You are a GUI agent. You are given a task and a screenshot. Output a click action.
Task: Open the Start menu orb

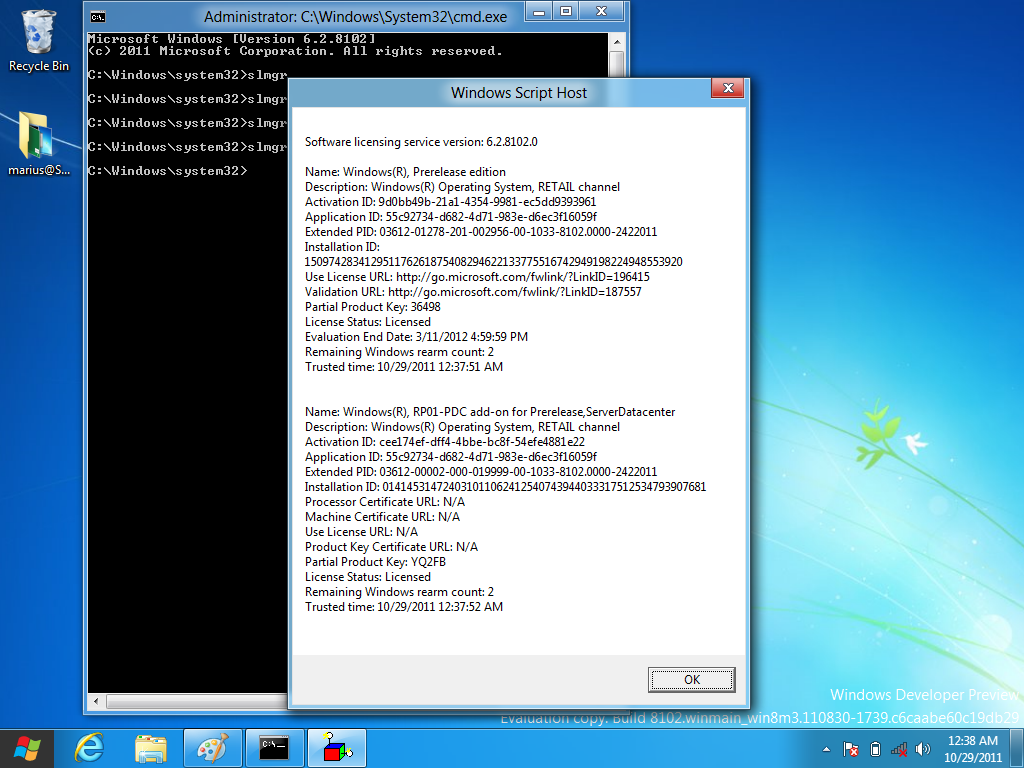coord(27,748)
